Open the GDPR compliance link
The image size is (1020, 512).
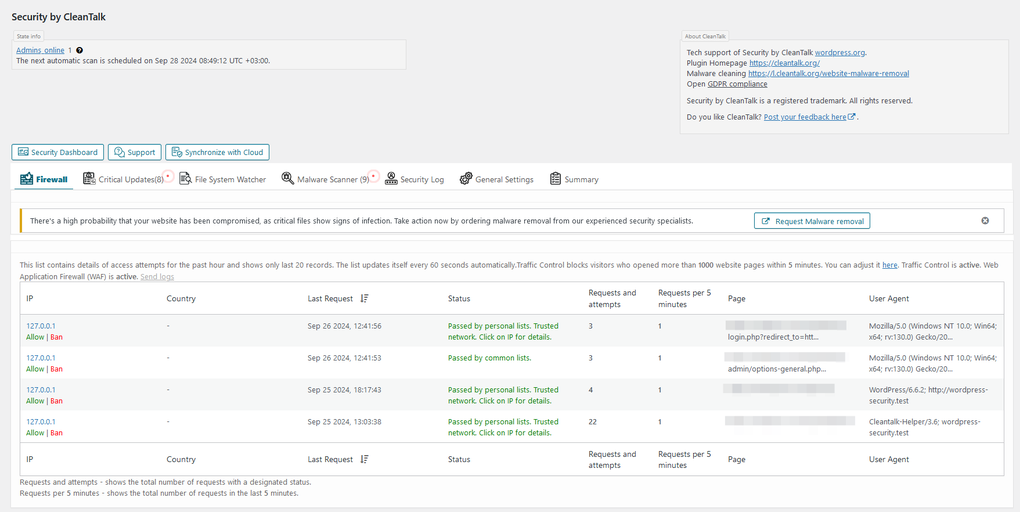coord(738,84)
